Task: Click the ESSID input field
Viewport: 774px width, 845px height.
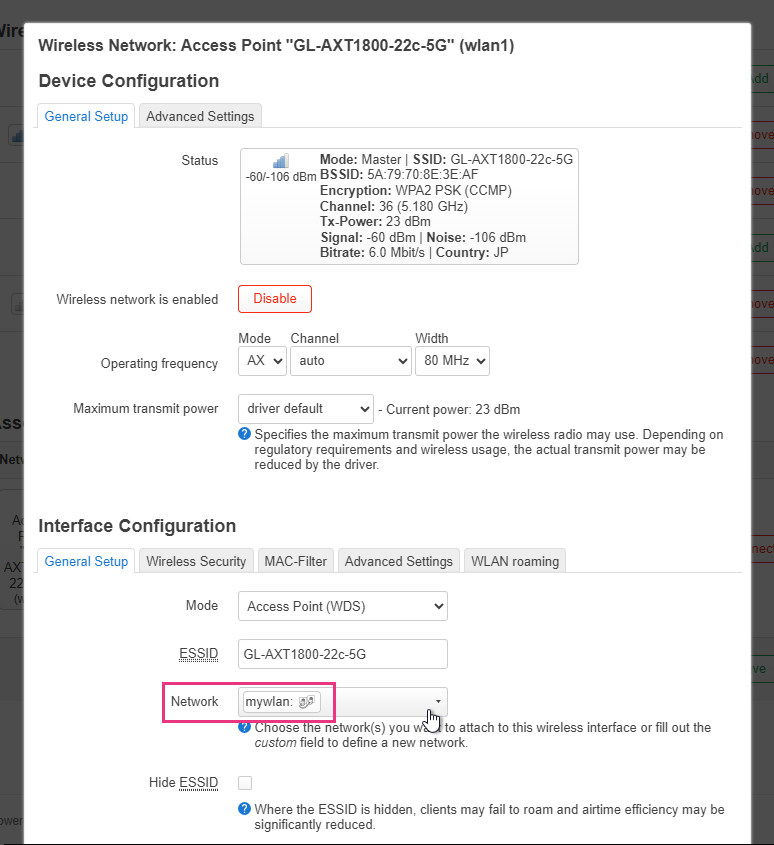Action: (x=343, y=654)
